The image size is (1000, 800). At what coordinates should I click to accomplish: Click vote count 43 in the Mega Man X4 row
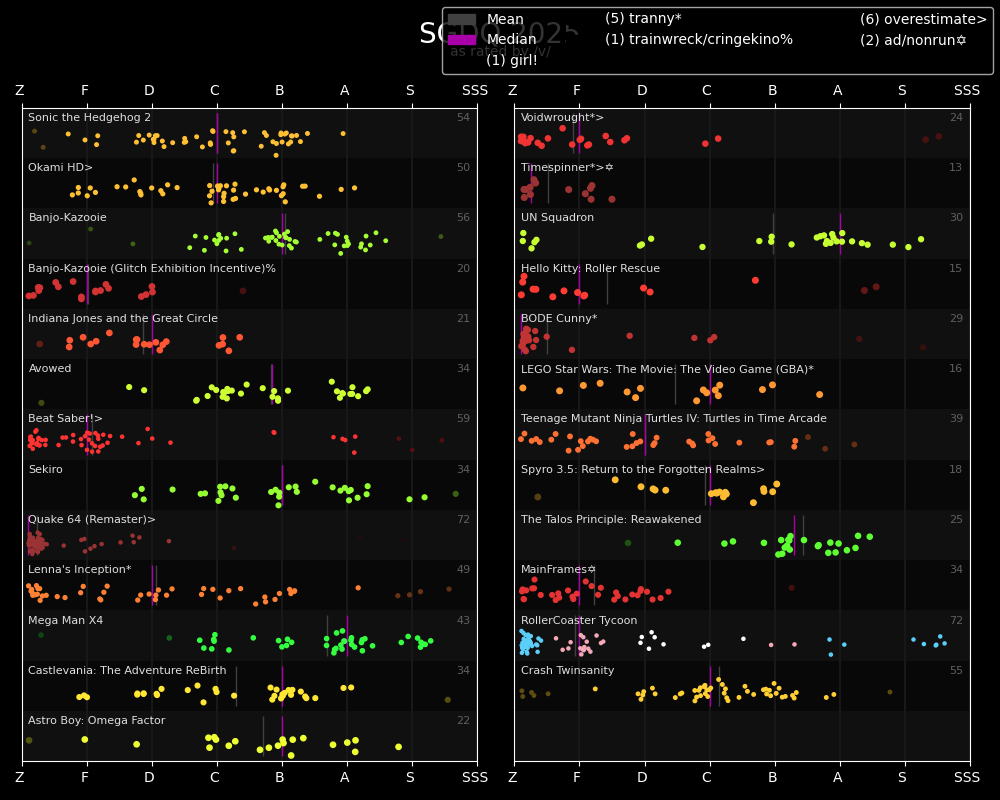(x=463, y=620)
